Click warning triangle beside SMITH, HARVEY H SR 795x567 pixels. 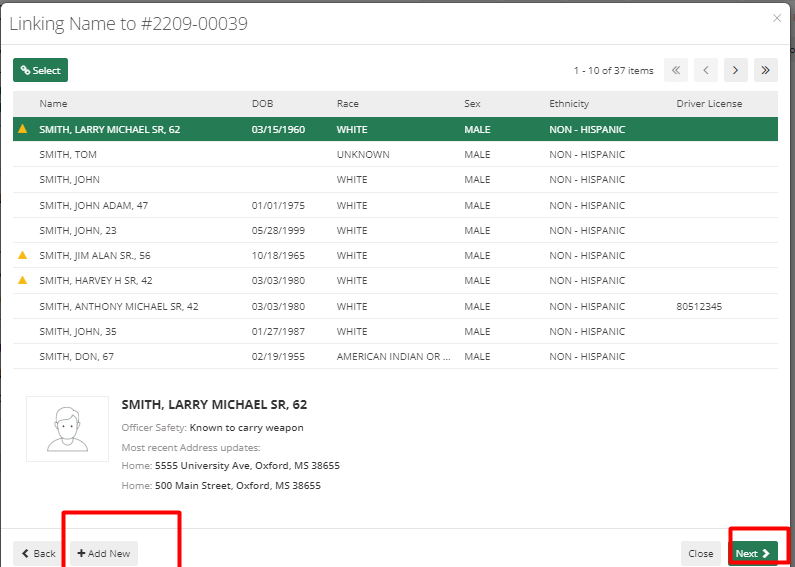click(22, 280)
